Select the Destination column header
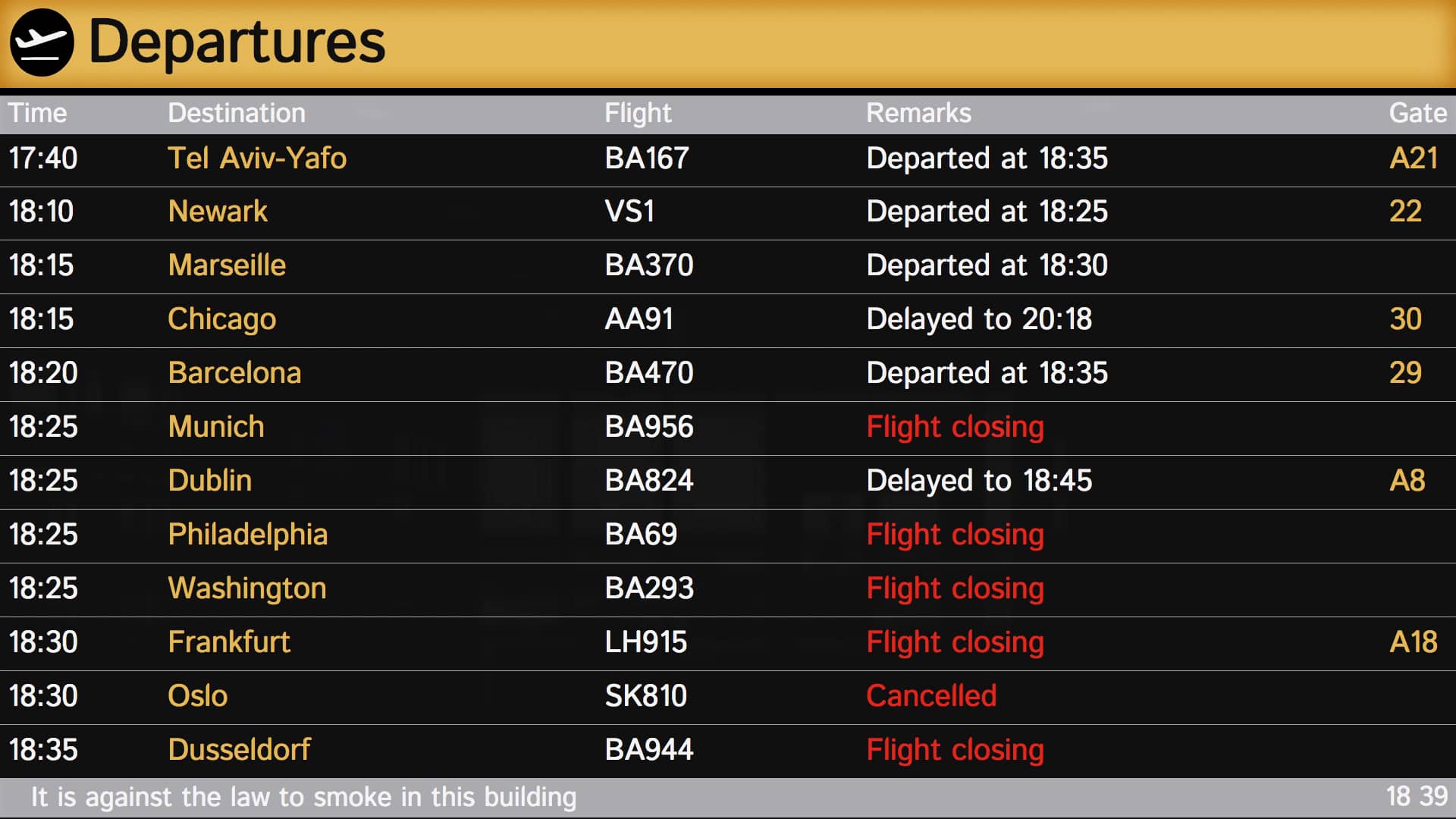The image size is (1456, 819). (237, 113)
